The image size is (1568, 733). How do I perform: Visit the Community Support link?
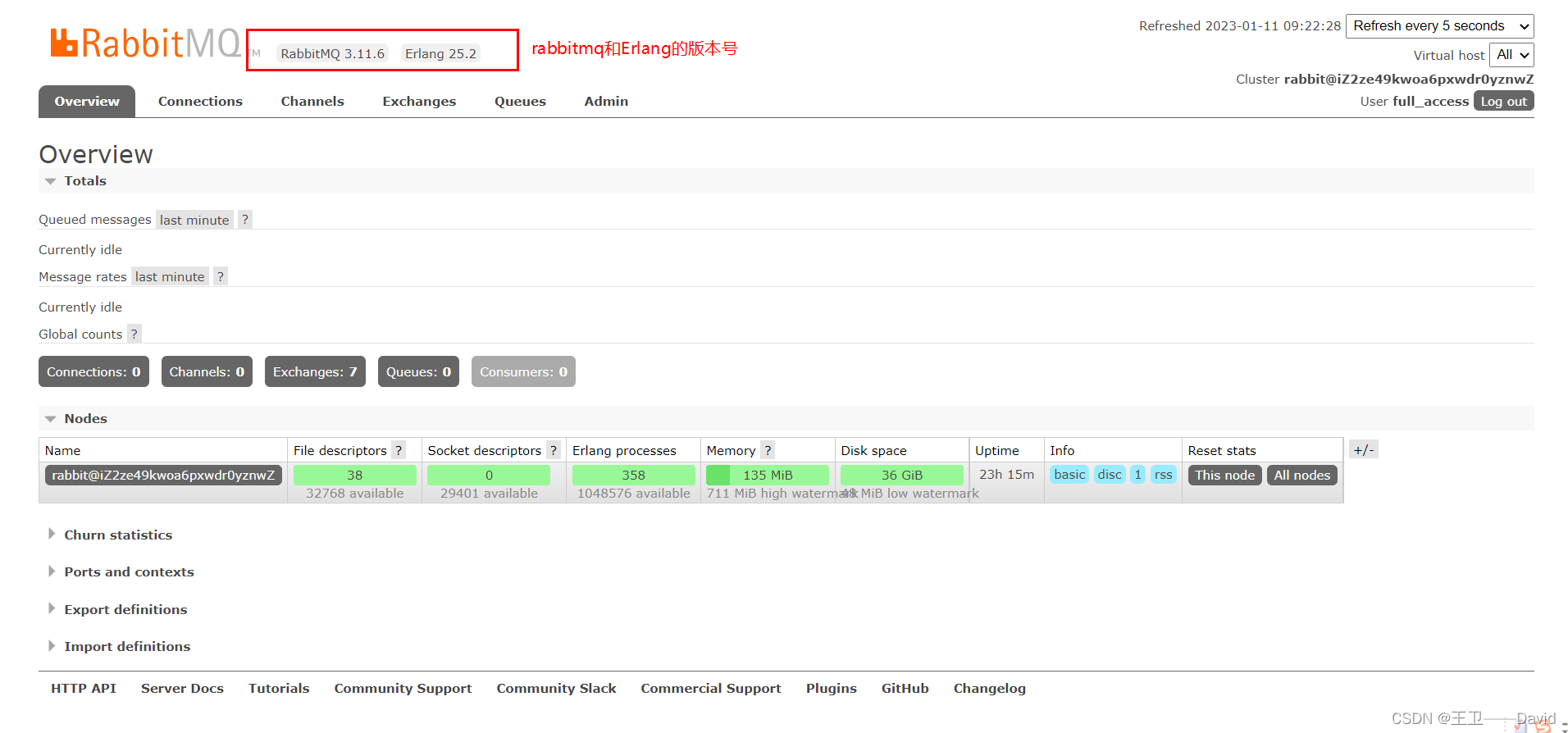(x=403, y=689)
